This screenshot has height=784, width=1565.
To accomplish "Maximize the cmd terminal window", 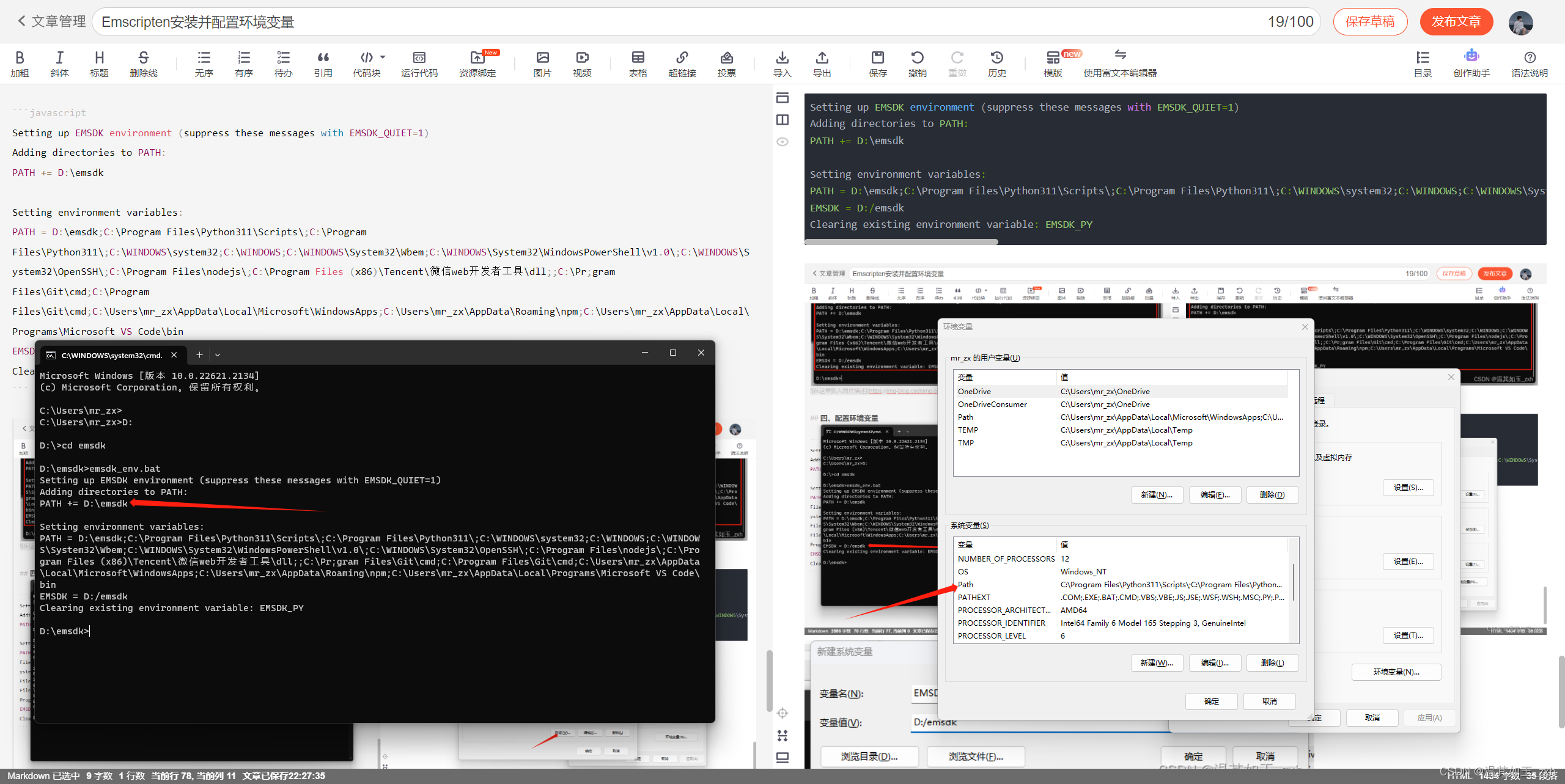I will pos(673,353).
